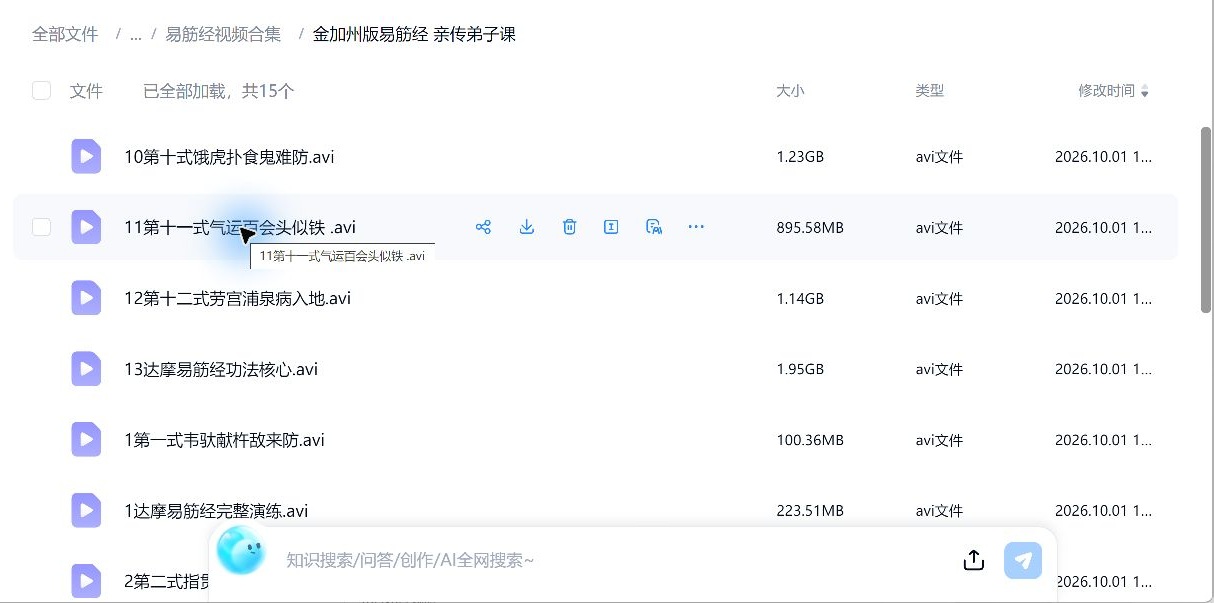Viewport: 1214px width, 603px height.
Task: Open file 11第十一式气运百会头似铁 .avi
Action: coord(240,228)
